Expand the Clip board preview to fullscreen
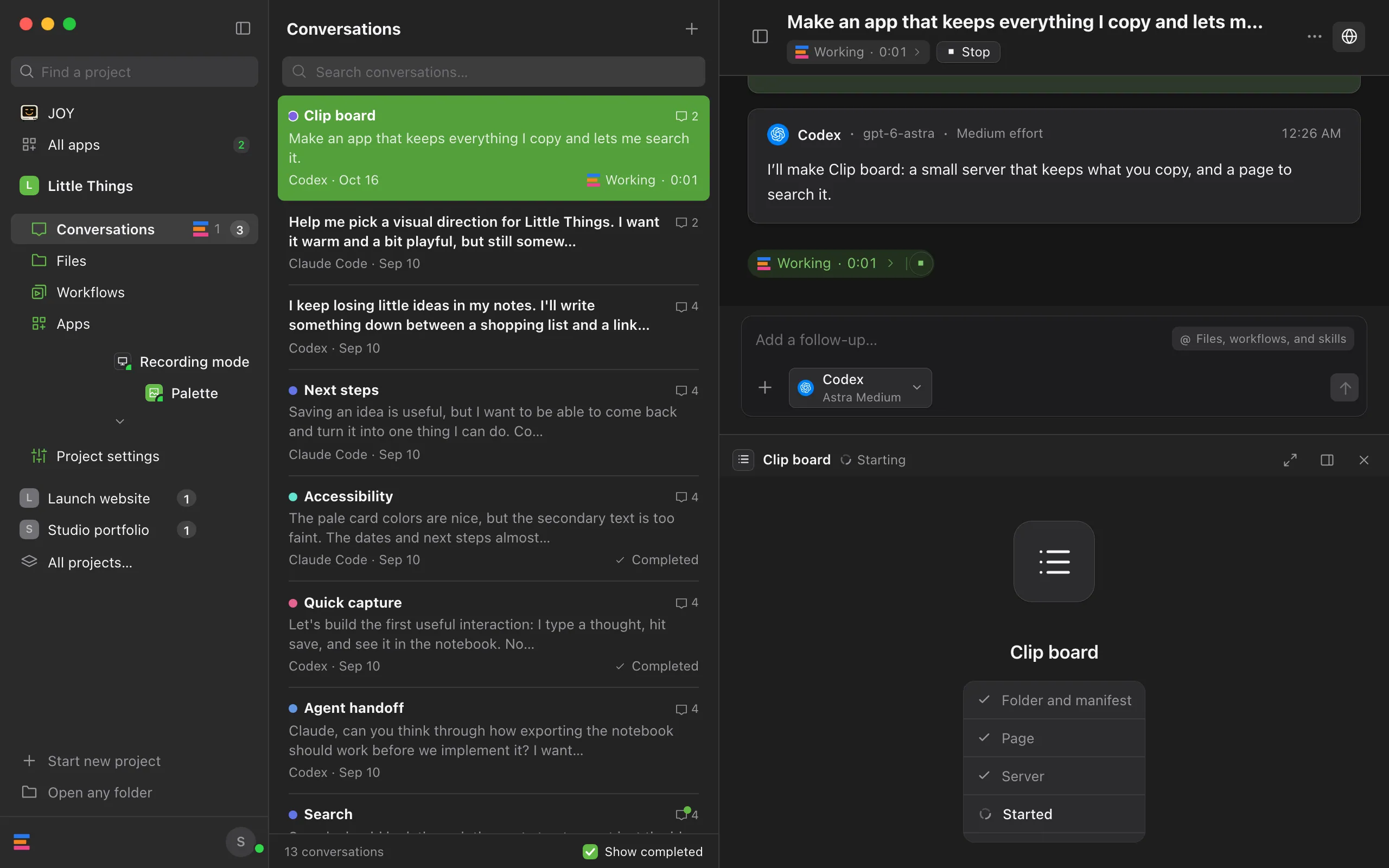1389x868 pixels. click(1290, 460)
